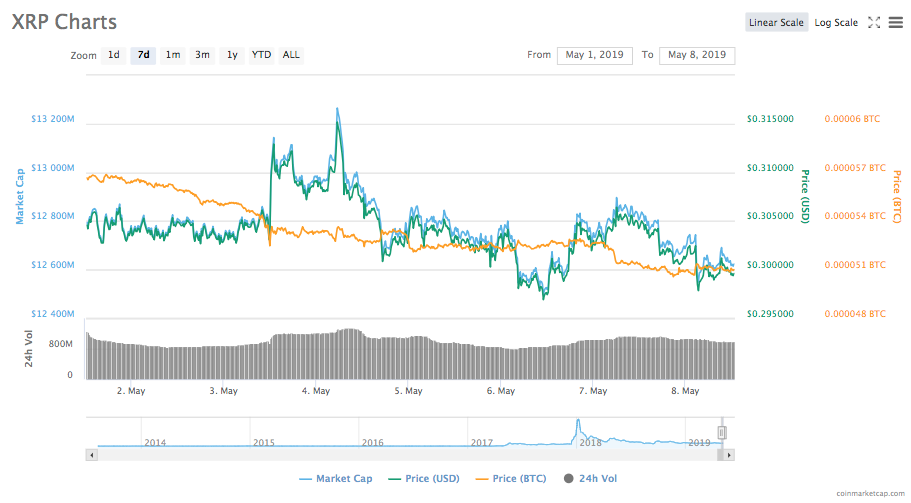Image resolution: width=911 pixels, height=503 pixels.
Task: Click the vertical 'Market Cap' axis title
Action: [x=20, y=196]
